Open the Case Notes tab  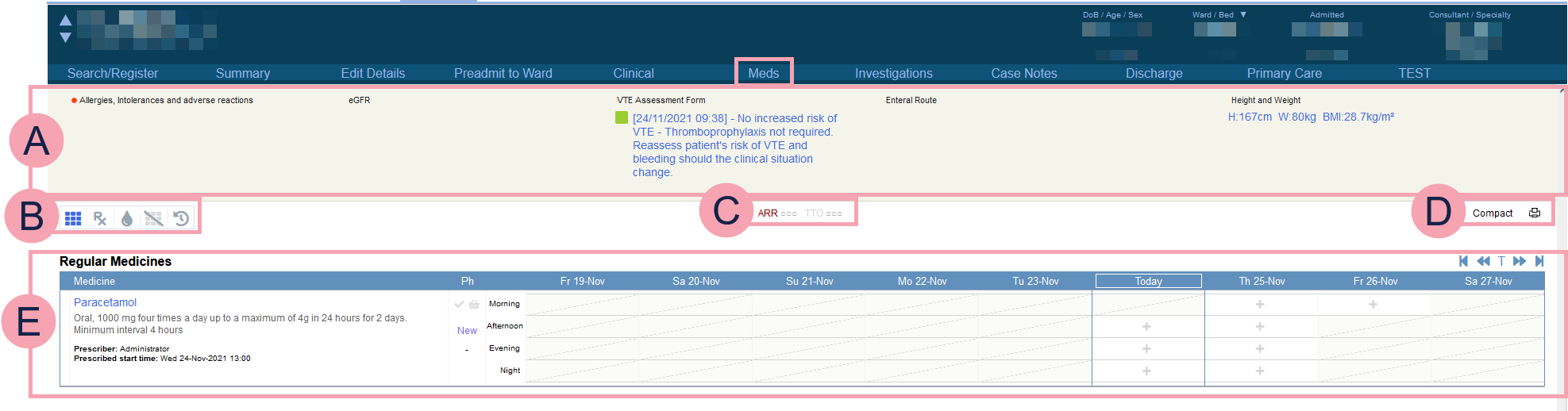pyautogui.click(x=1023, y=73)
